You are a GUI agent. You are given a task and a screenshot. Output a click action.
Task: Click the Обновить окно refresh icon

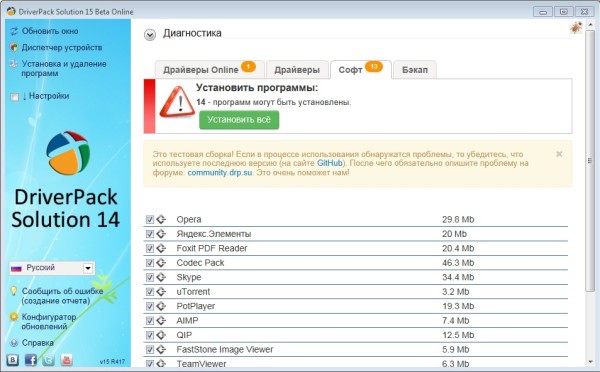[14, 31]
